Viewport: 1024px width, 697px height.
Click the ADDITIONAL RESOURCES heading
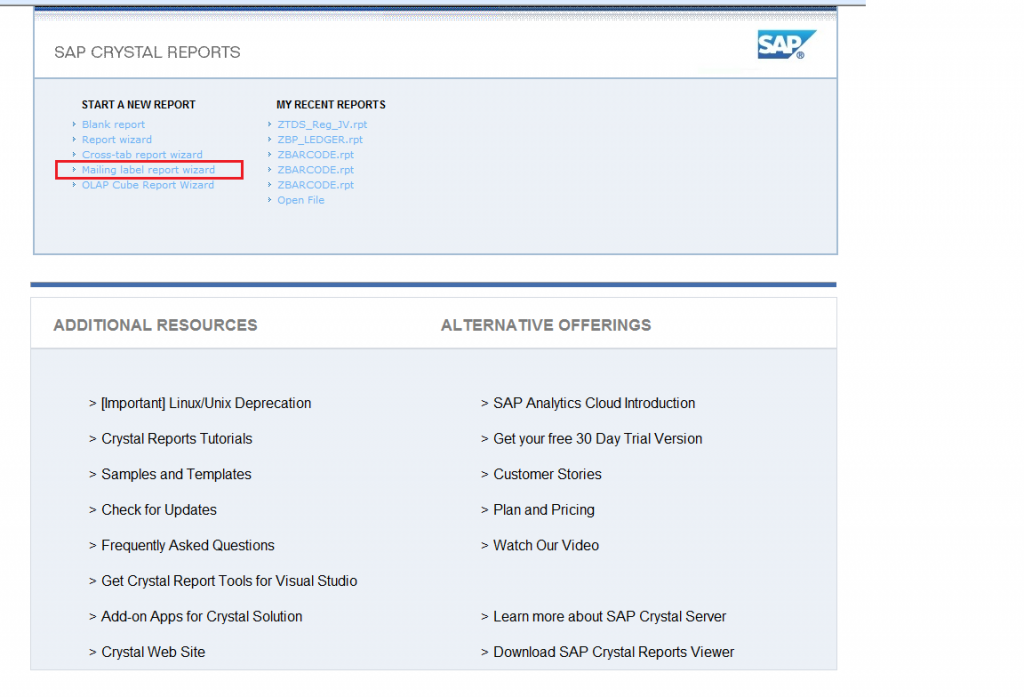(155, 325)
